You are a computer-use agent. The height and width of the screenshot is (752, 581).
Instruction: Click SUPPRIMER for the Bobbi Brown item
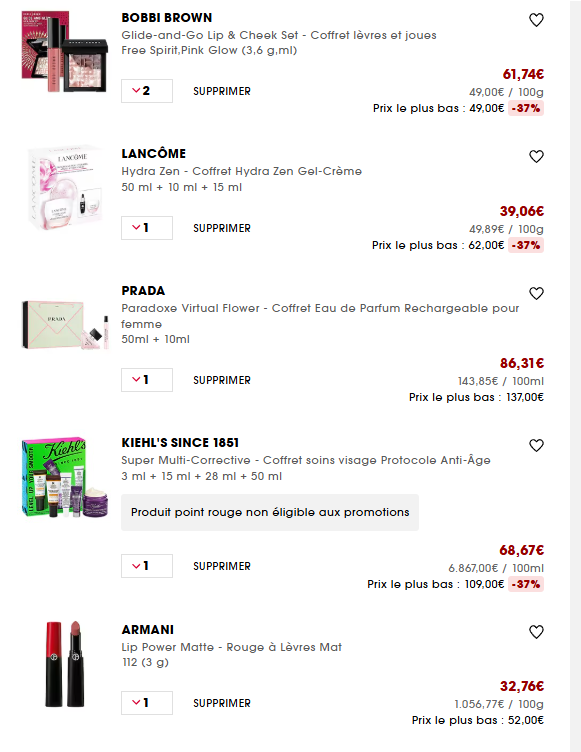coord(222,91)
